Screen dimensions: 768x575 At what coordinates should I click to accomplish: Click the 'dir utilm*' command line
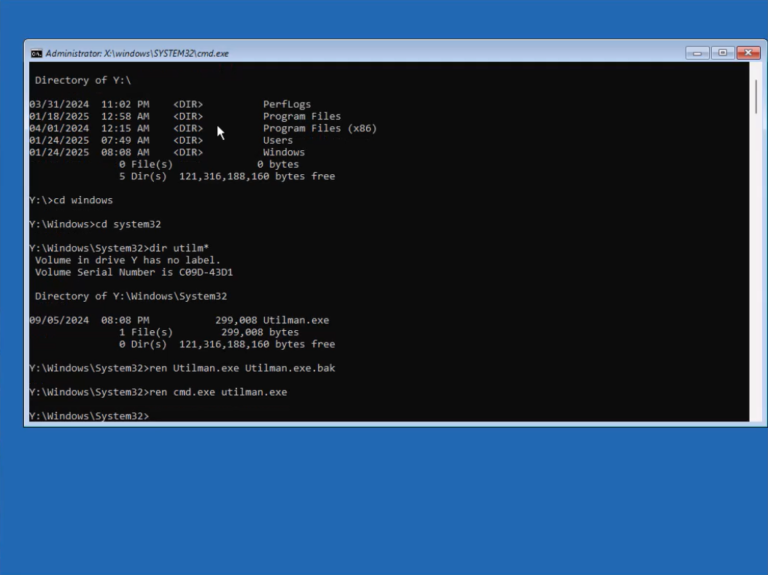(x=119, y=248)
